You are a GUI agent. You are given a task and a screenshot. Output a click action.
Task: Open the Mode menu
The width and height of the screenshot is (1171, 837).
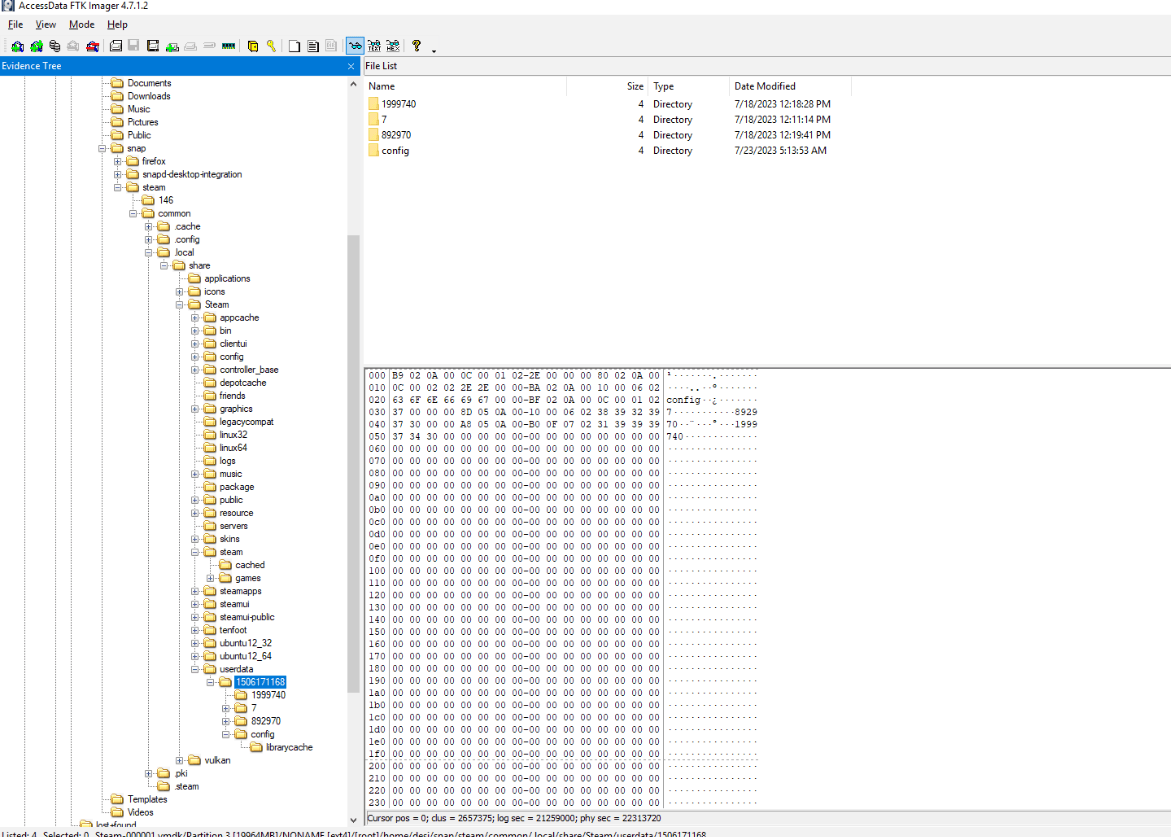pyautogui.click(x=81, y=25)
